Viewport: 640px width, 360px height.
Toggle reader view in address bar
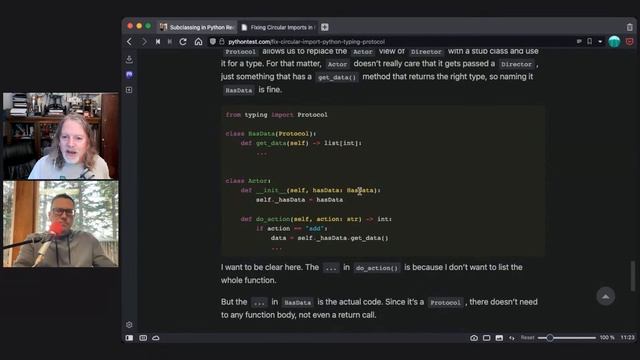(579, 42)
